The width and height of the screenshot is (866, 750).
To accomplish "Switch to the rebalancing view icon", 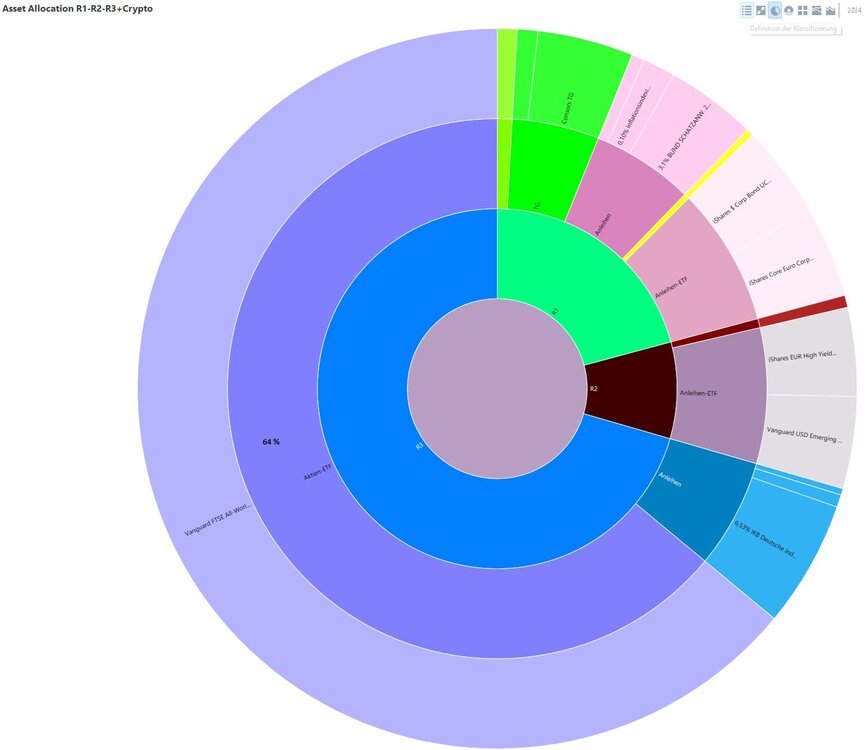I will [x=761, y=10].
